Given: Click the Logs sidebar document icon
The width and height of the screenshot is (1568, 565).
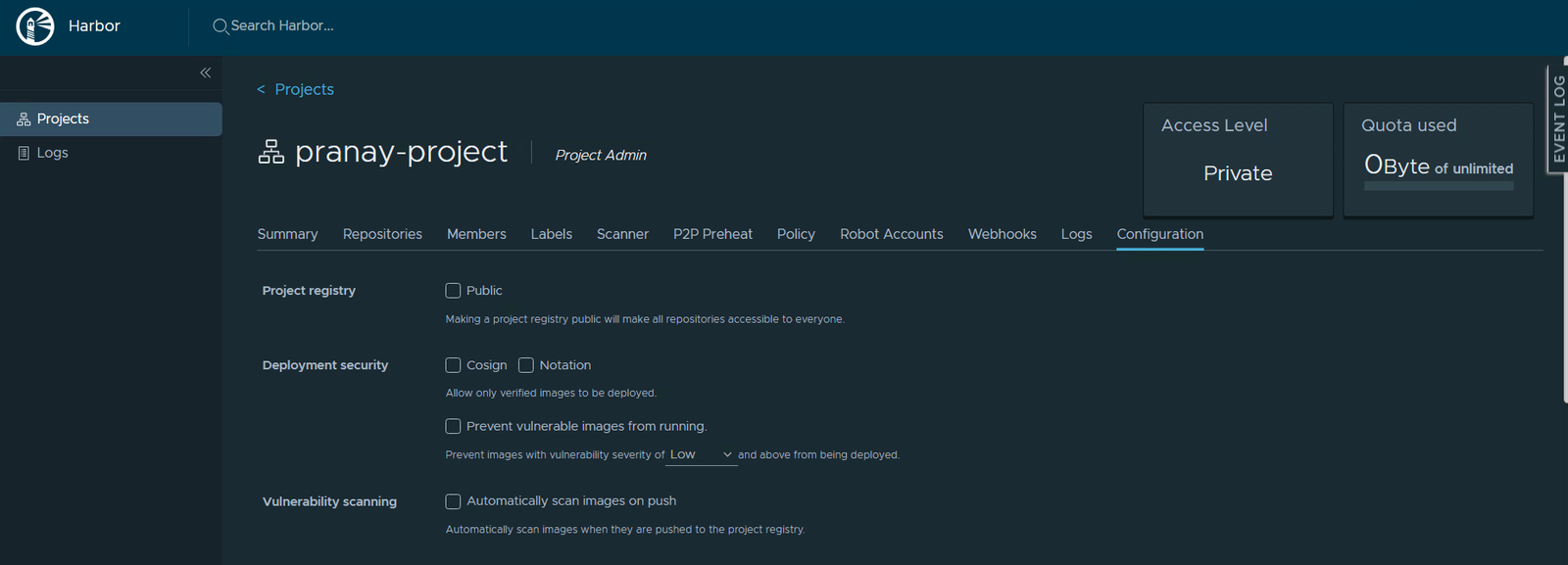Looking at the screenshot, I should point(24,153).
